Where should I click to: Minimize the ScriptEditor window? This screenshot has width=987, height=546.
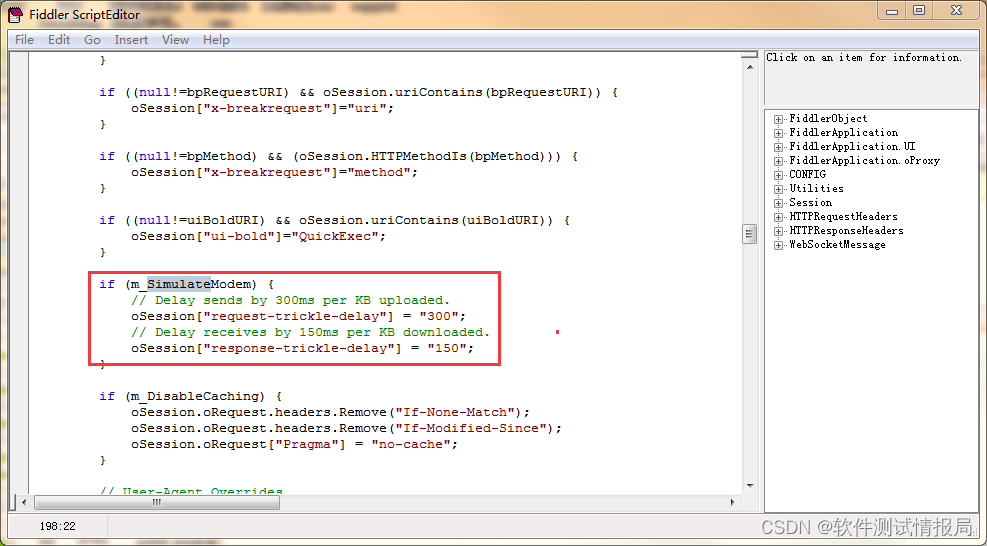tap(893, 10)
